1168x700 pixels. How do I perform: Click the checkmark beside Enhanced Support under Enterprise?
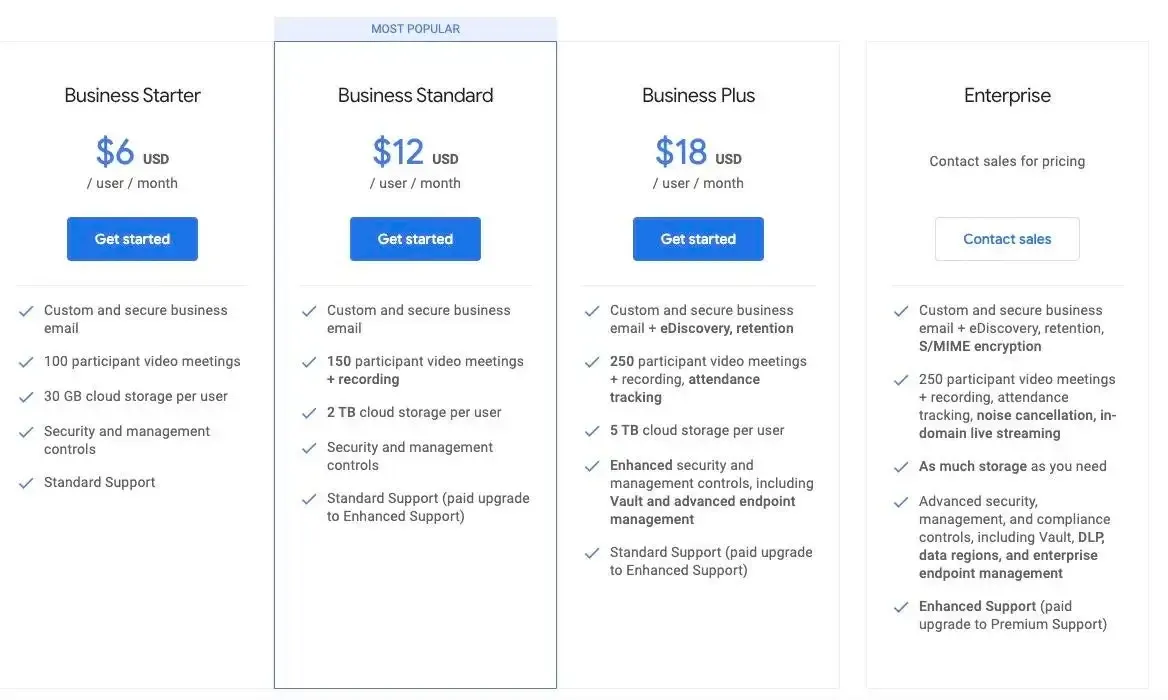(x=901, y=606)
